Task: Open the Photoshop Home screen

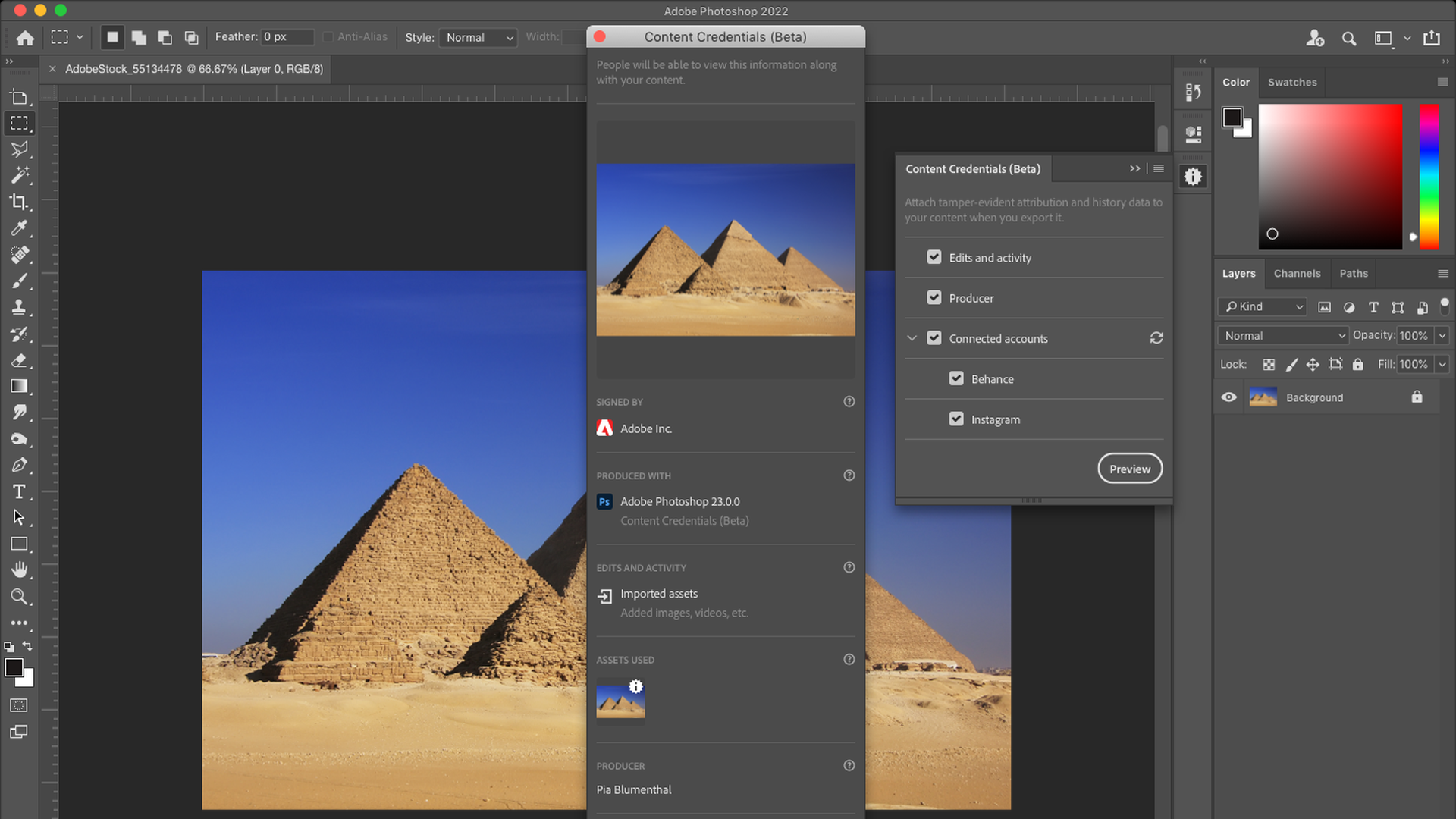Action: point(25,37)
